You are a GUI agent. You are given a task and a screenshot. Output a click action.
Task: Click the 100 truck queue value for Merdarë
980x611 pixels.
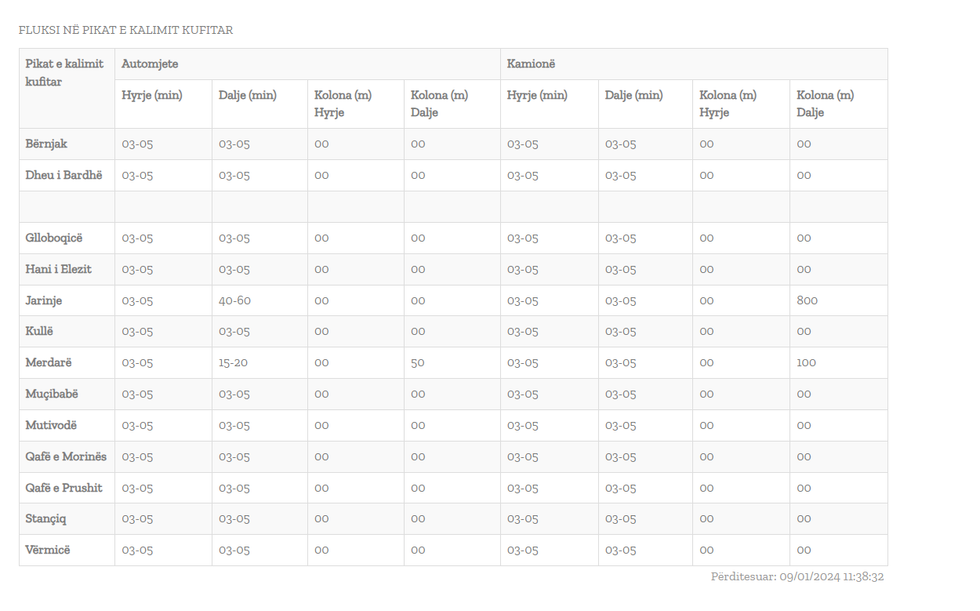(806, 363)
